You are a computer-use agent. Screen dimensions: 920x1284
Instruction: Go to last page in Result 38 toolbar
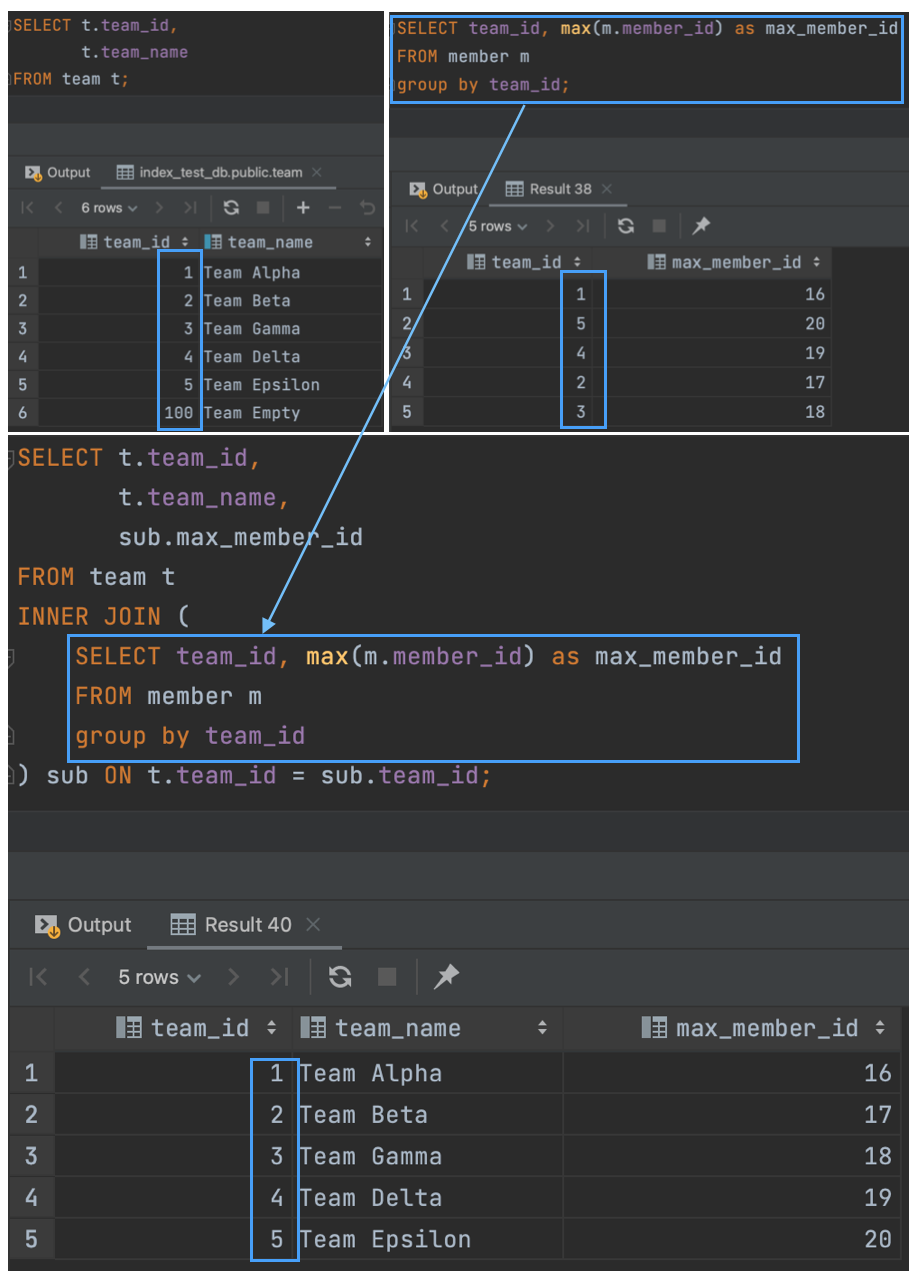[583, 226]
